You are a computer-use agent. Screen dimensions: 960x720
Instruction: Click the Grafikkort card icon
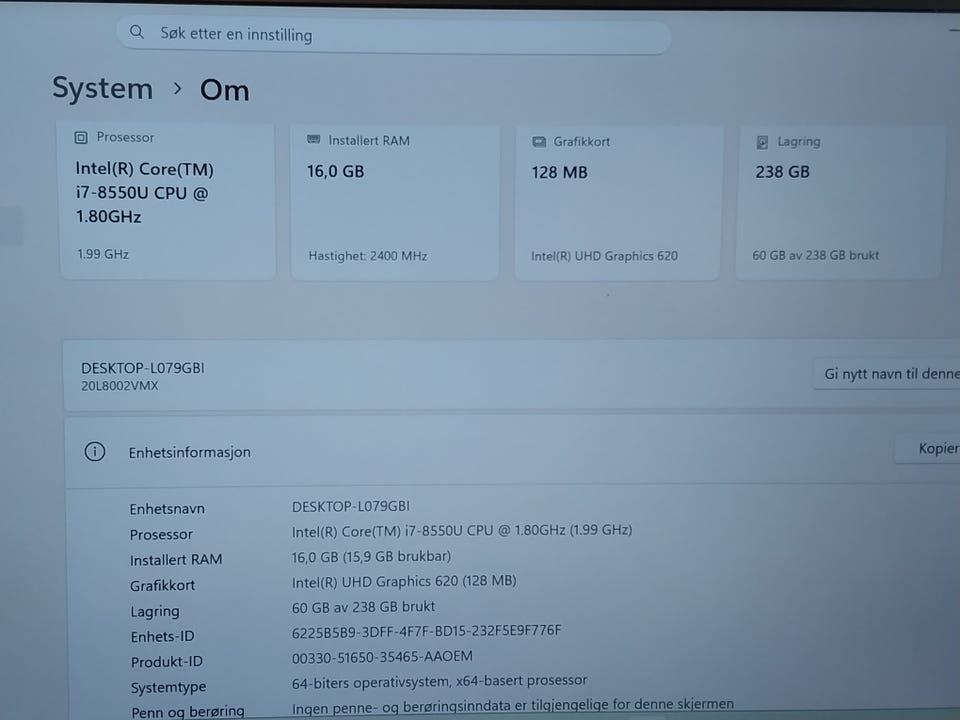[x=539, y=142]
